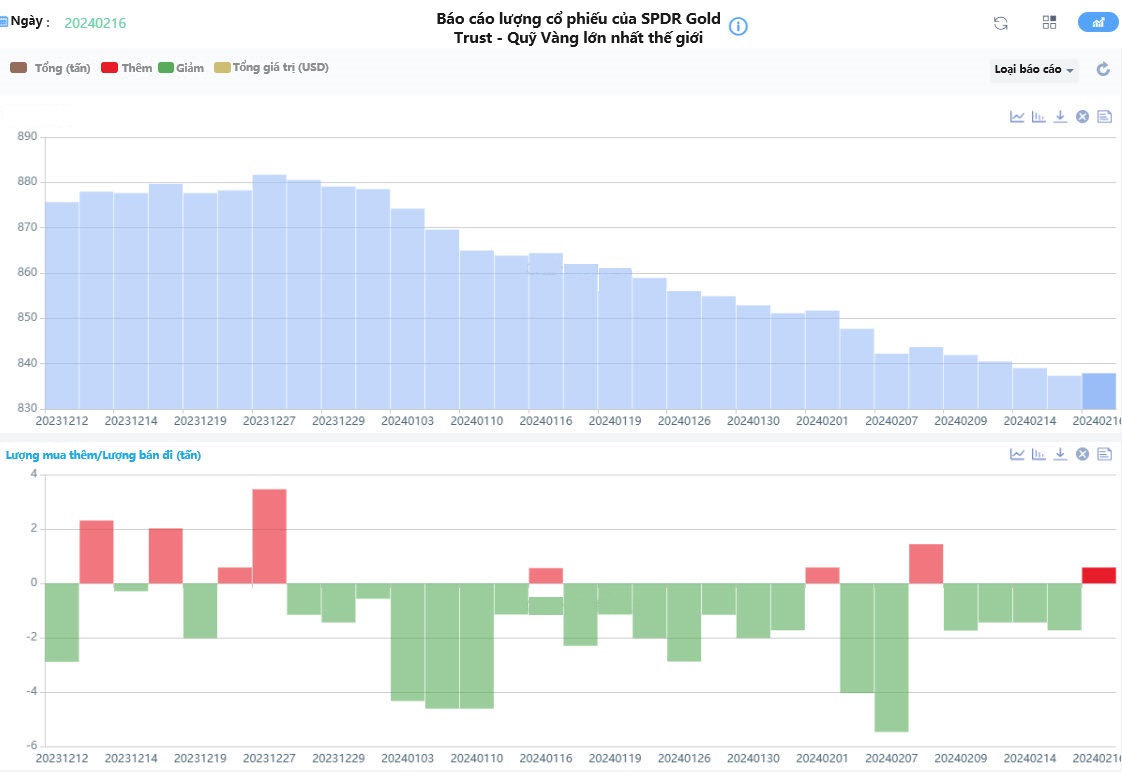Image resolution: width=1122 pixels, height=772 pixels.
Task: Open the info icon next to the report title
Action: tap(738, 26)
